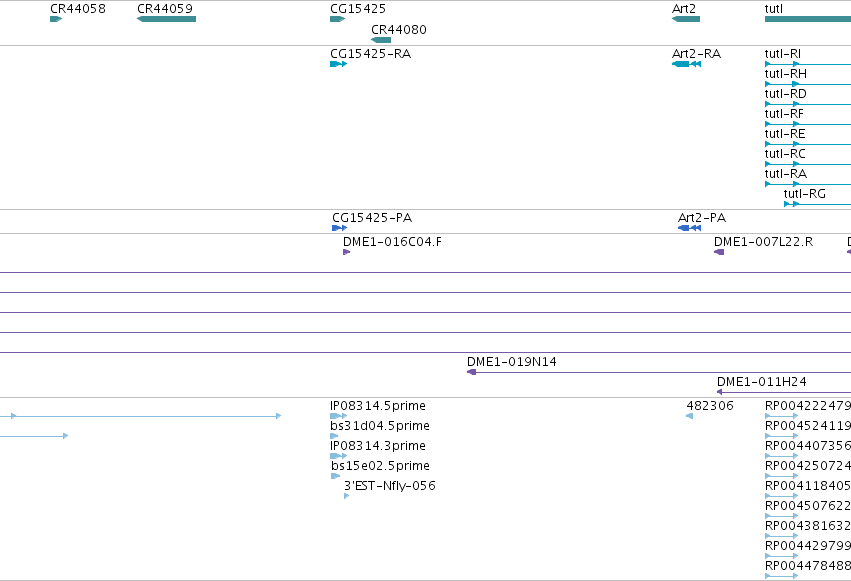The image size is (851, 581).
Task: Click the IP08314.3prime EST label
Action: point(377,446)
